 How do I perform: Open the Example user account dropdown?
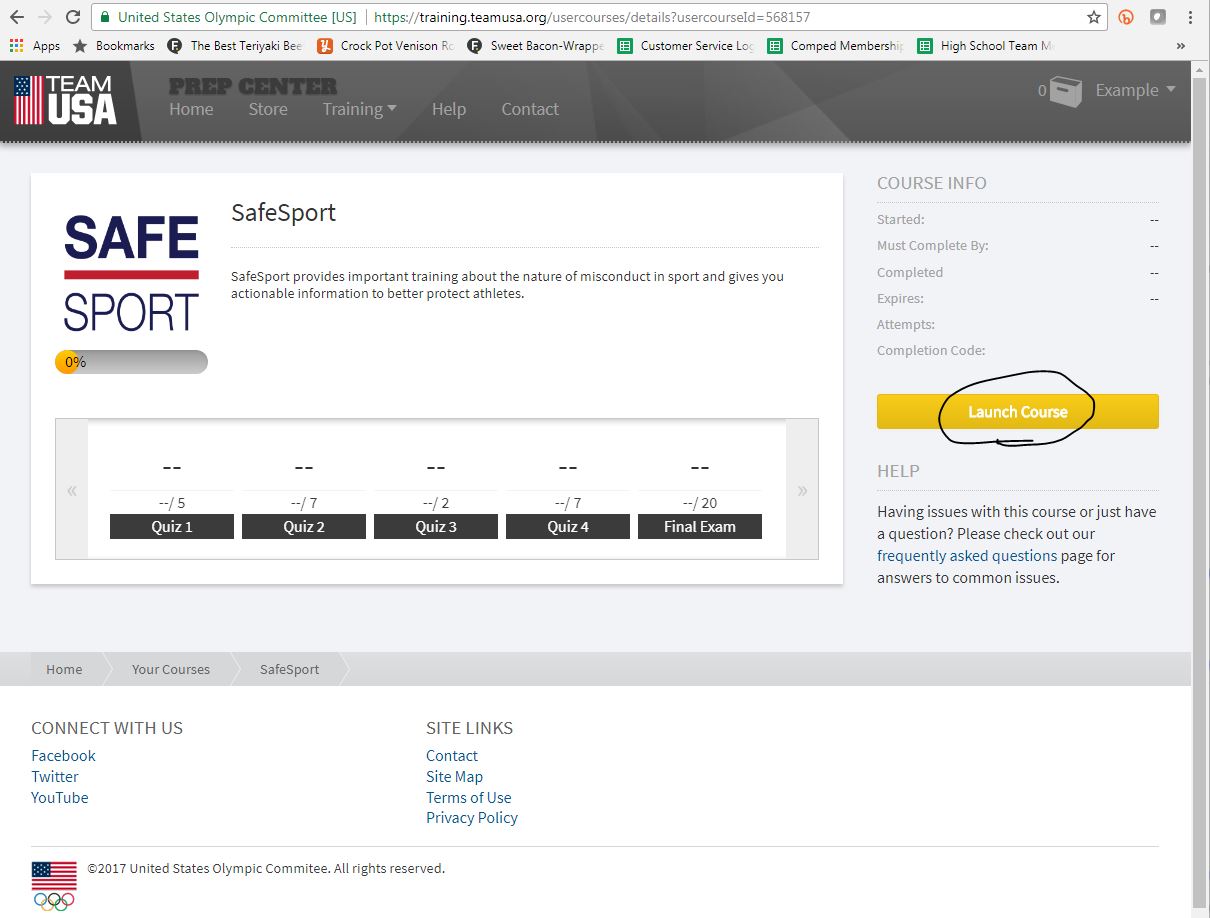coord(1135,90)
